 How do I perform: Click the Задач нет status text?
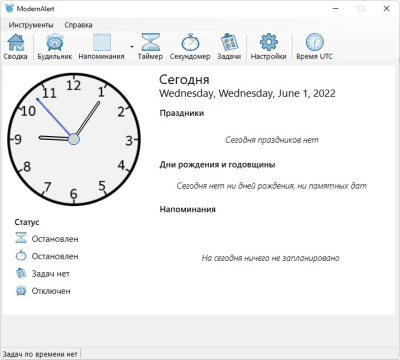51,274
